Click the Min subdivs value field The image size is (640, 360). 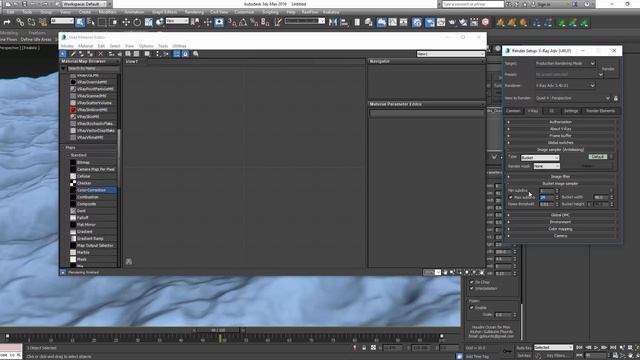coord(547,191)
